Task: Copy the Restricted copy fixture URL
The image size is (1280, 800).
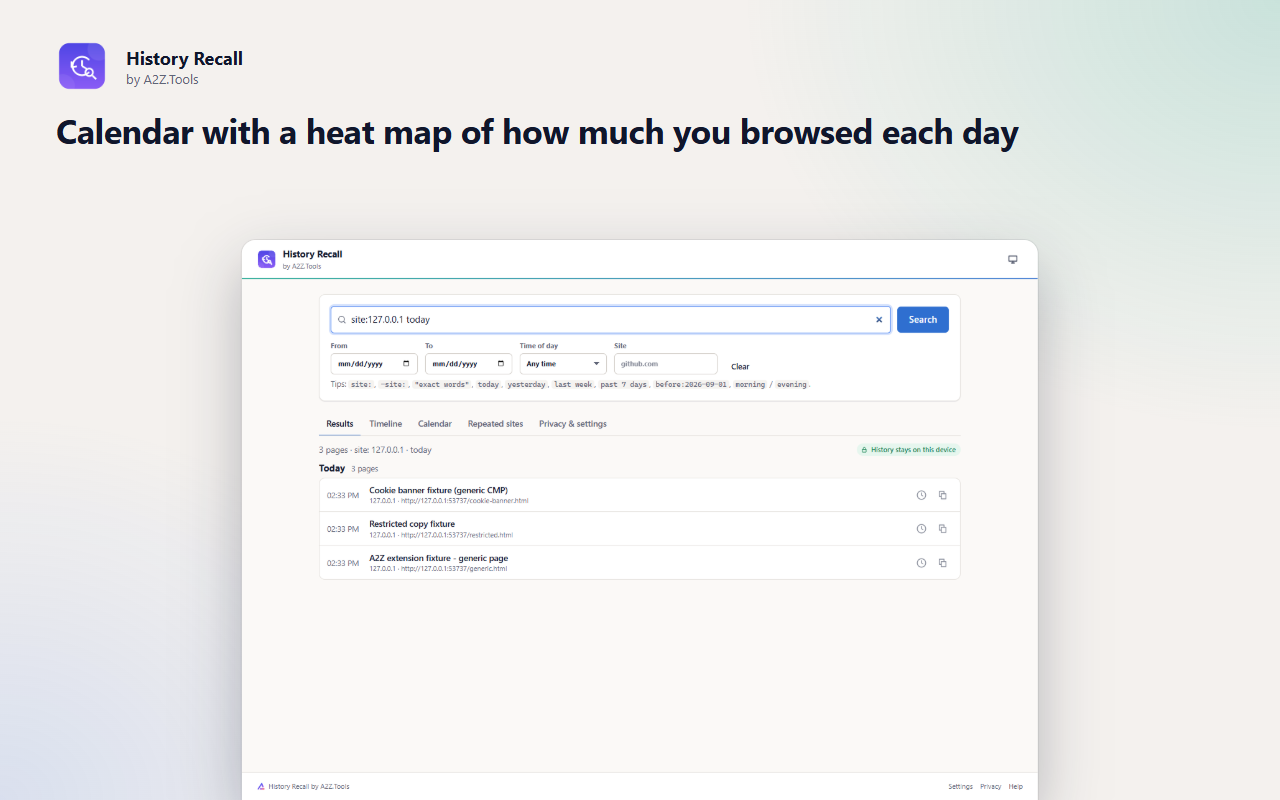Action: 942,529
